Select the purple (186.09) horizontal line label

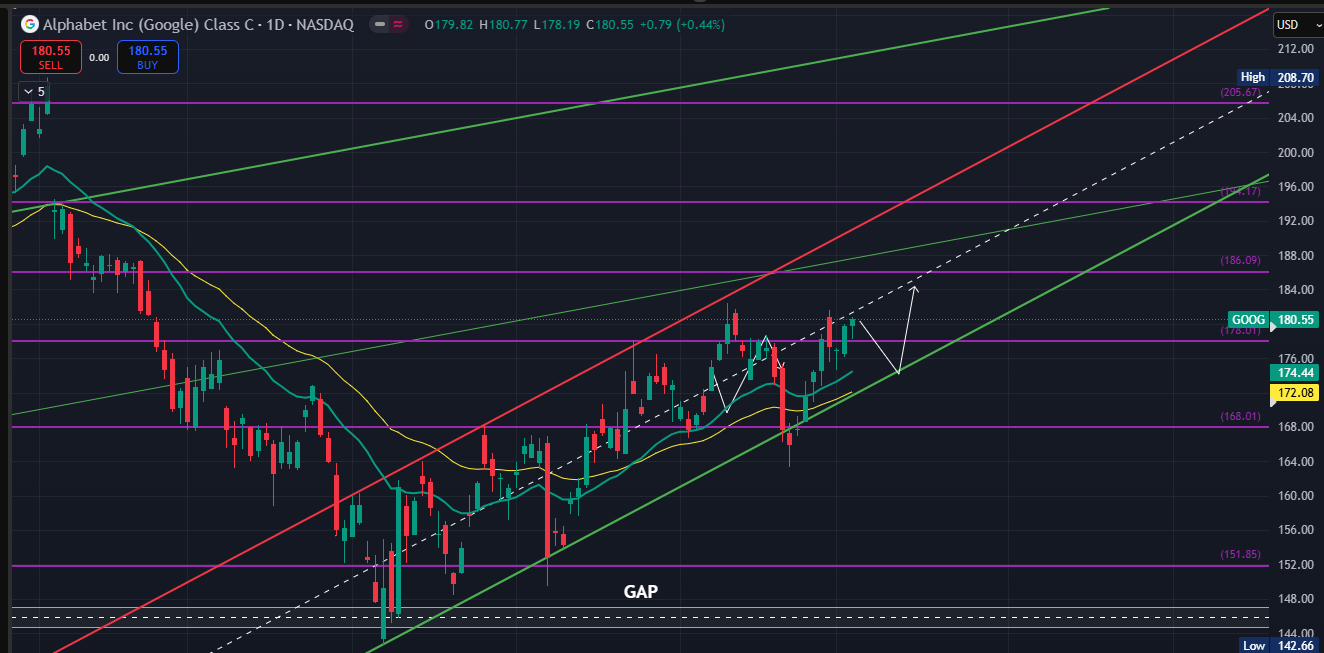(x=1240, y=260)
